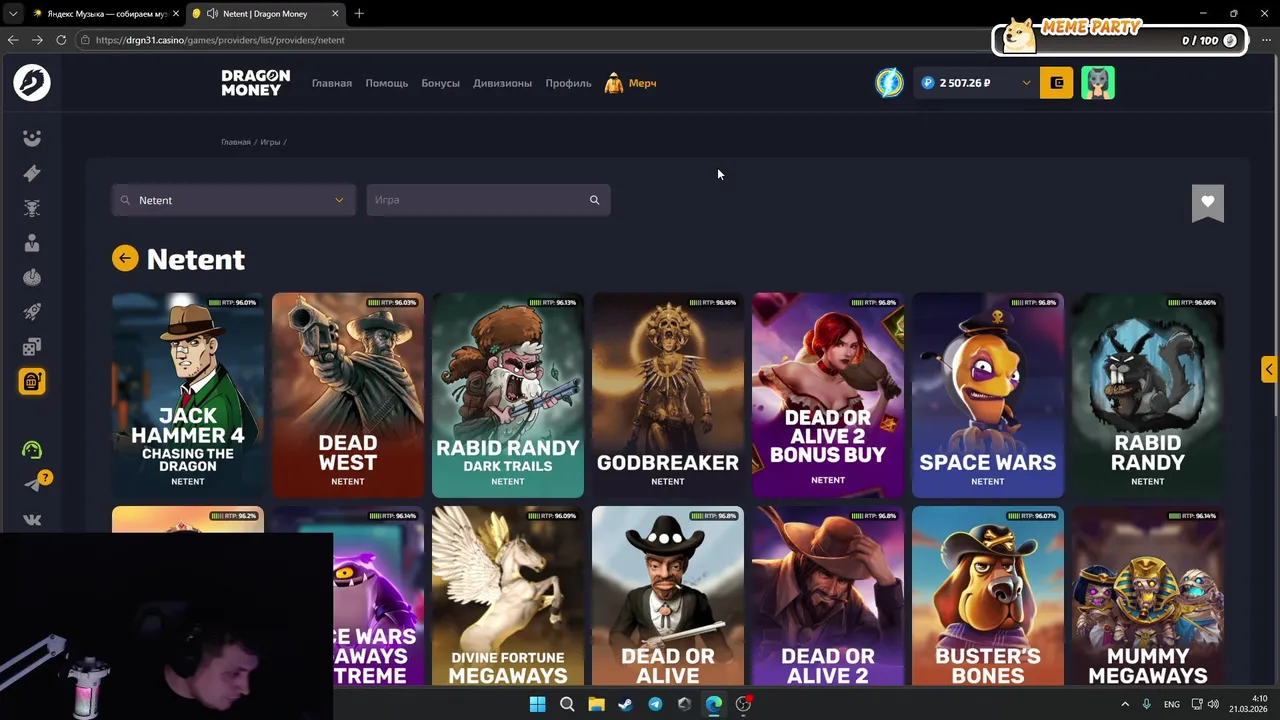1280x720 pixels.
Task: Select the roulette wheel sidebar icon
Action: 32,277
